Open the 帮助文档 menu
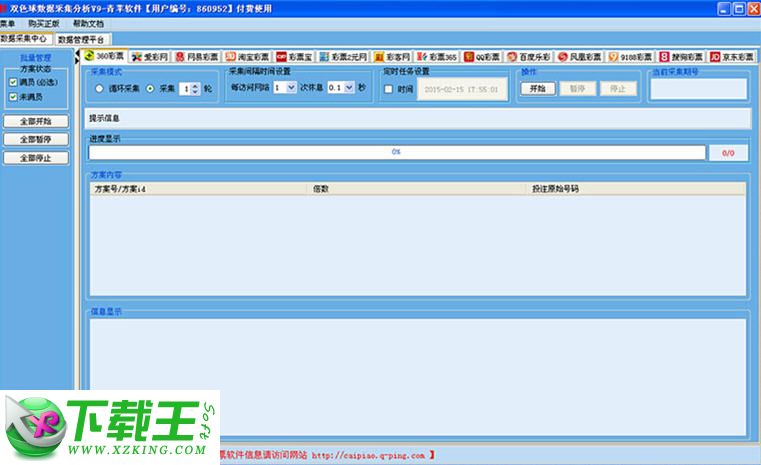761x465 pixels. (x=88, y=23)
